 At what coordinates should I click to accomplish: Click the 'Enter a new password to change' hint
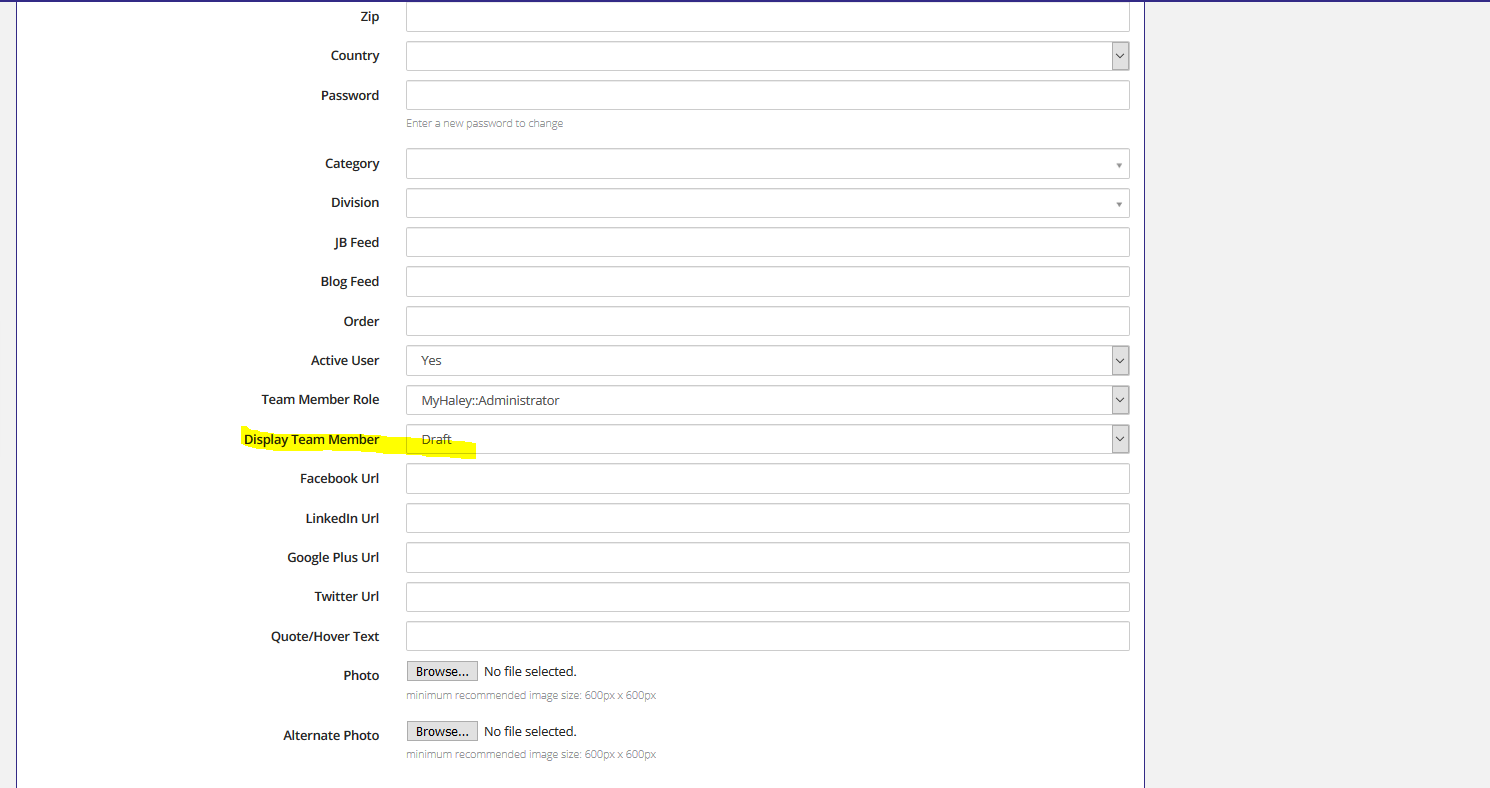coord(484,124)
